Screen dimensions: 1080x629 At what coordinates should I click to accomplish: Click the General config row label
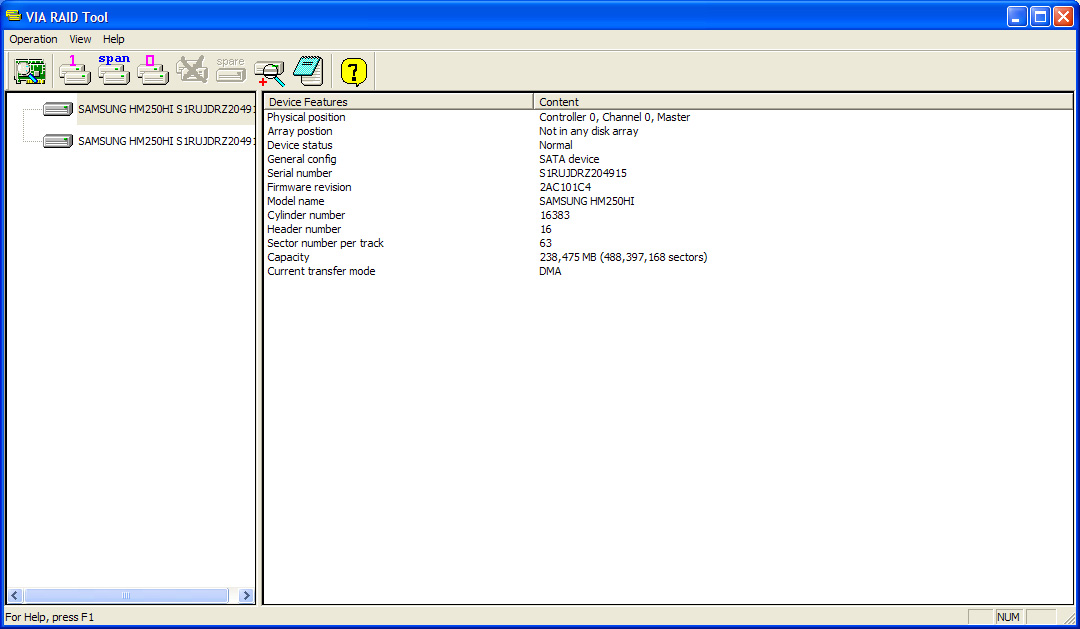coord(302,159)
